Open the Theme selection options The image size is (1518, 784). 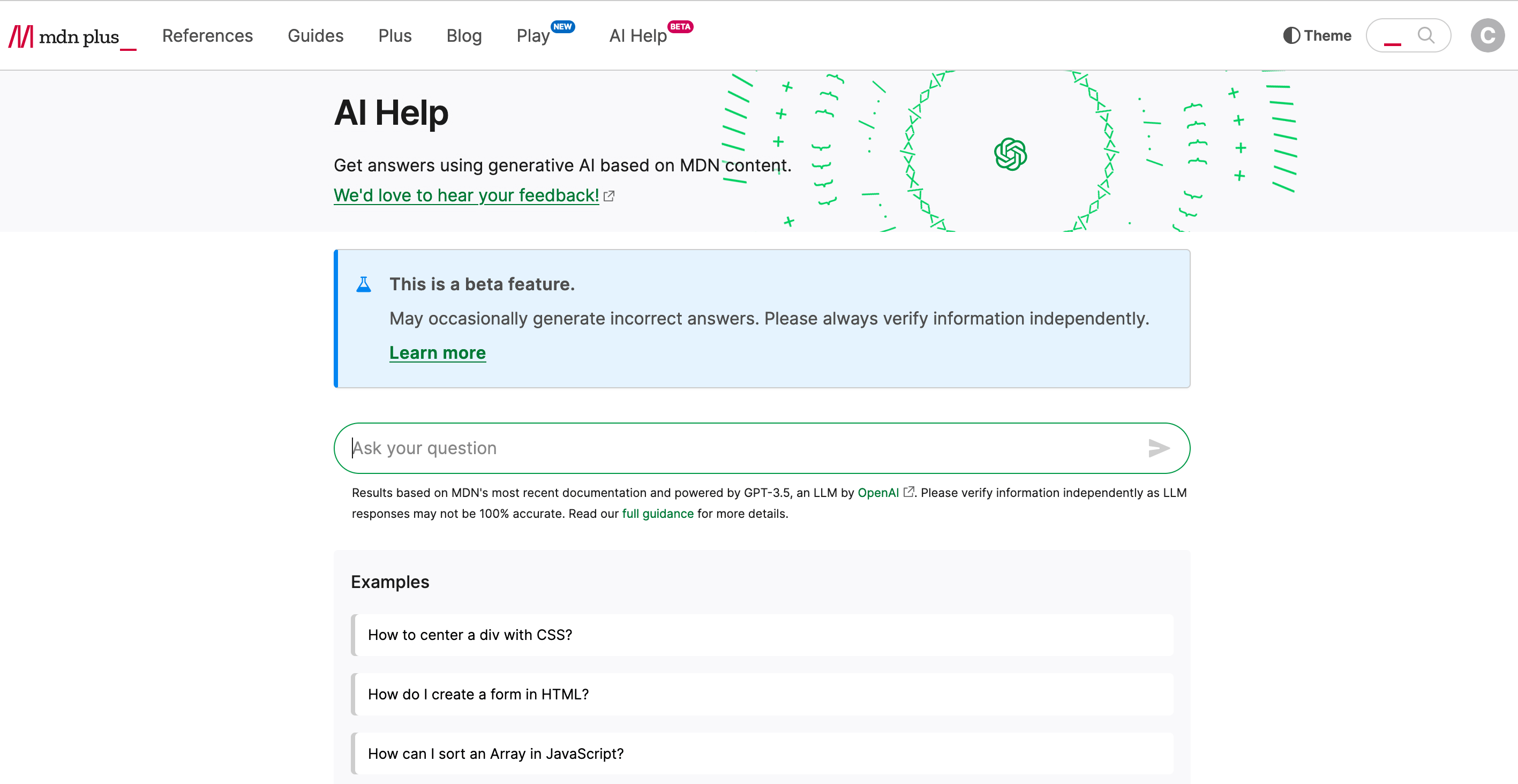[1317, 35]
